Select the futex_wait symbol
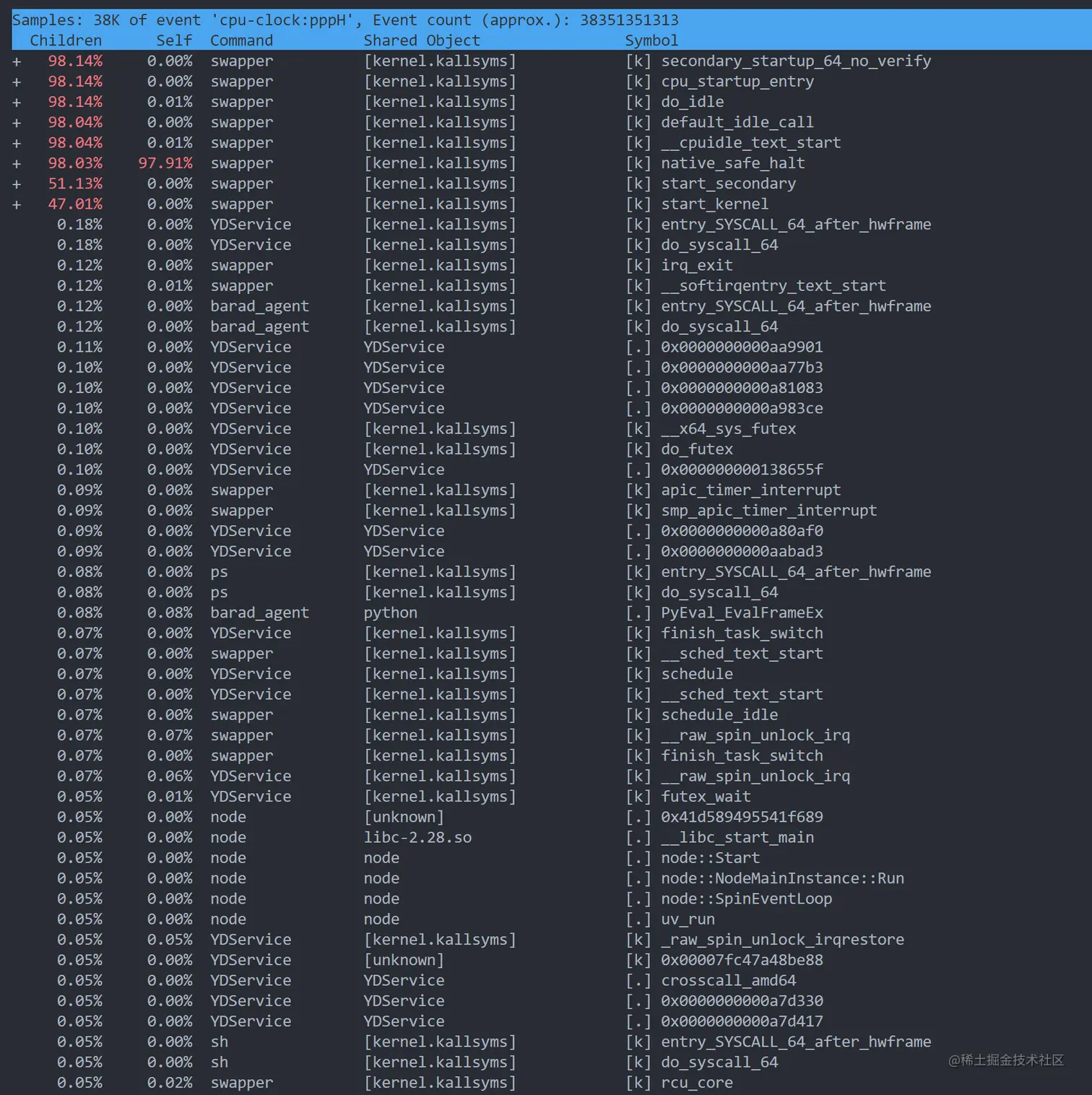Image resolution: width=1092 pixels, height=1095 pixels. [706, 797]
